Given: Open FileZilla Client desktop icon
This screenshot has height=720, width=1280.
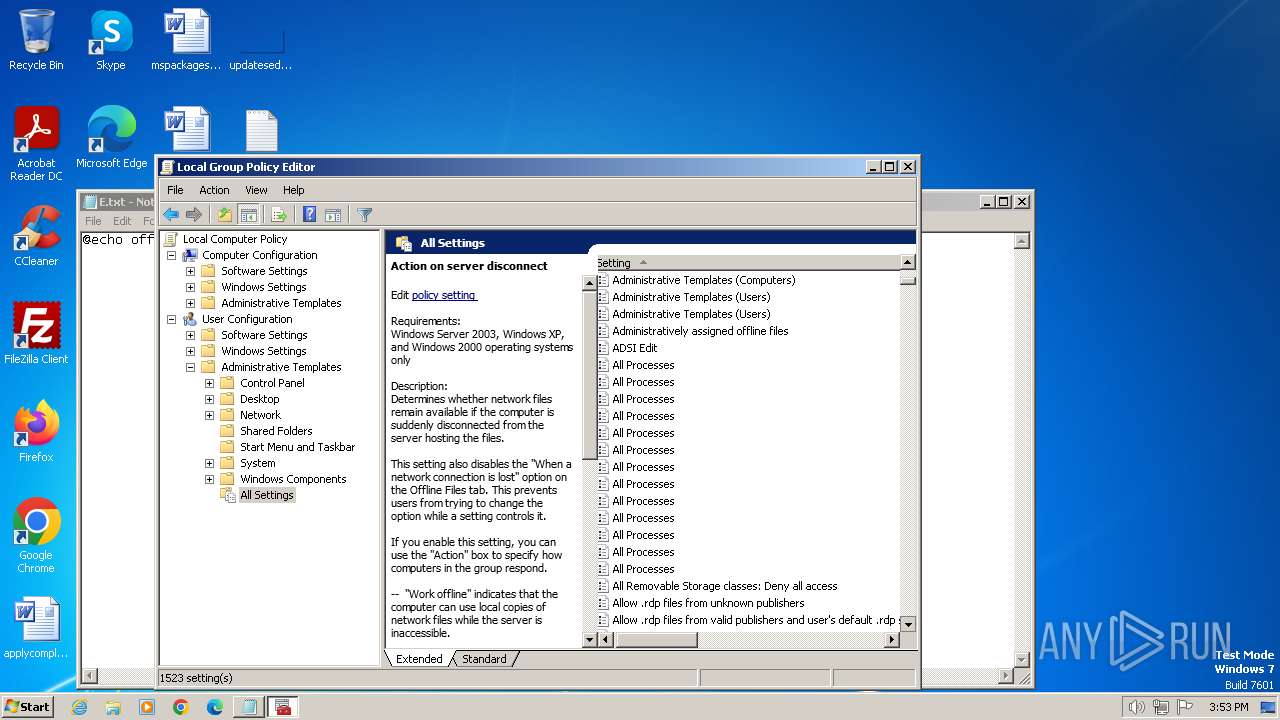Looking at the screenshot, I should [36, 334].
